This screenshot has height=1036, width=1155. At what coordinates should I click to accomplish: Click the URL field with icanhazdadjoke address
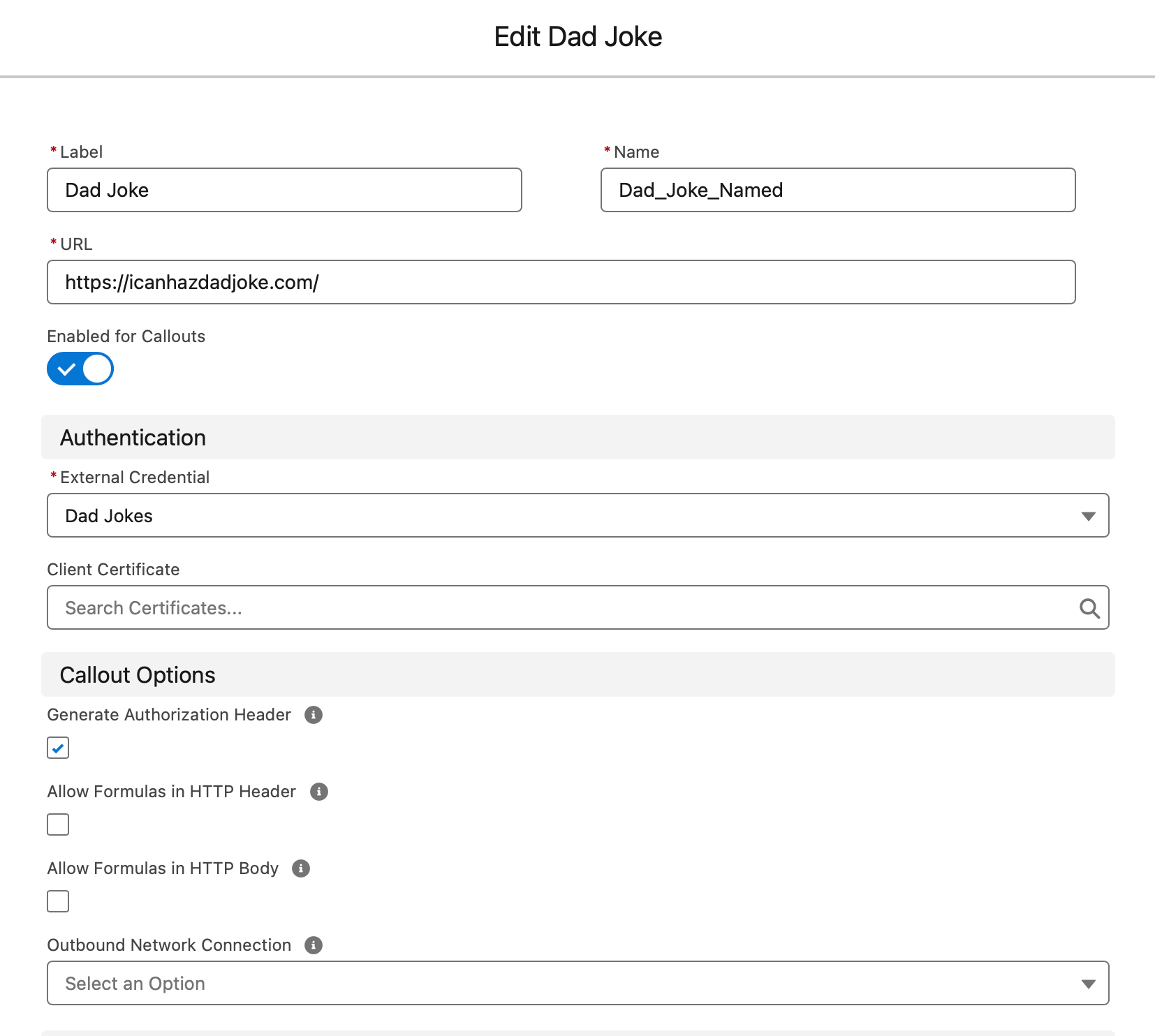(x=561, y=282)
